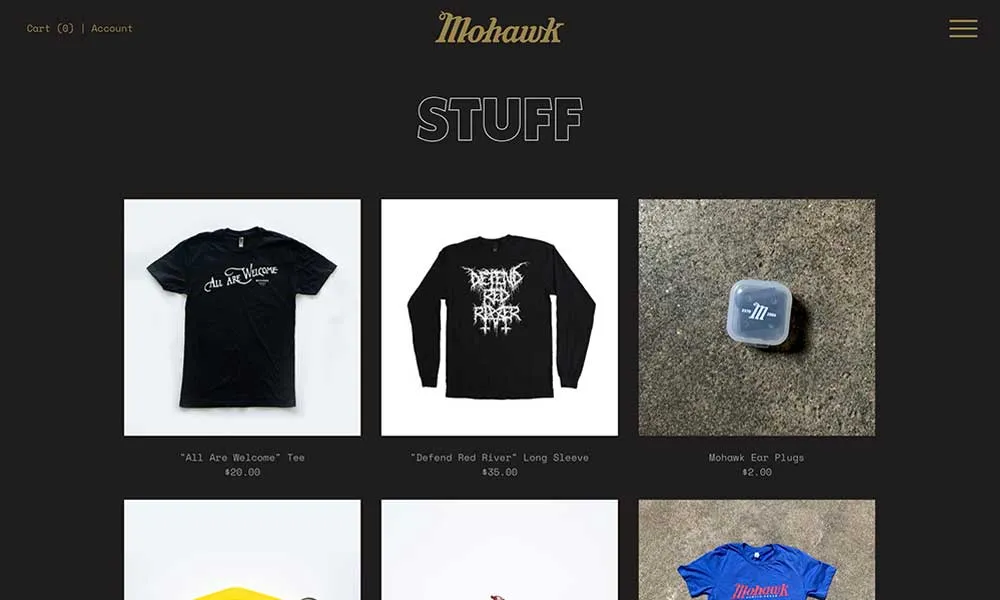
Task: Open the "All Are Welcome" Tee image
Action: [242, 318]
